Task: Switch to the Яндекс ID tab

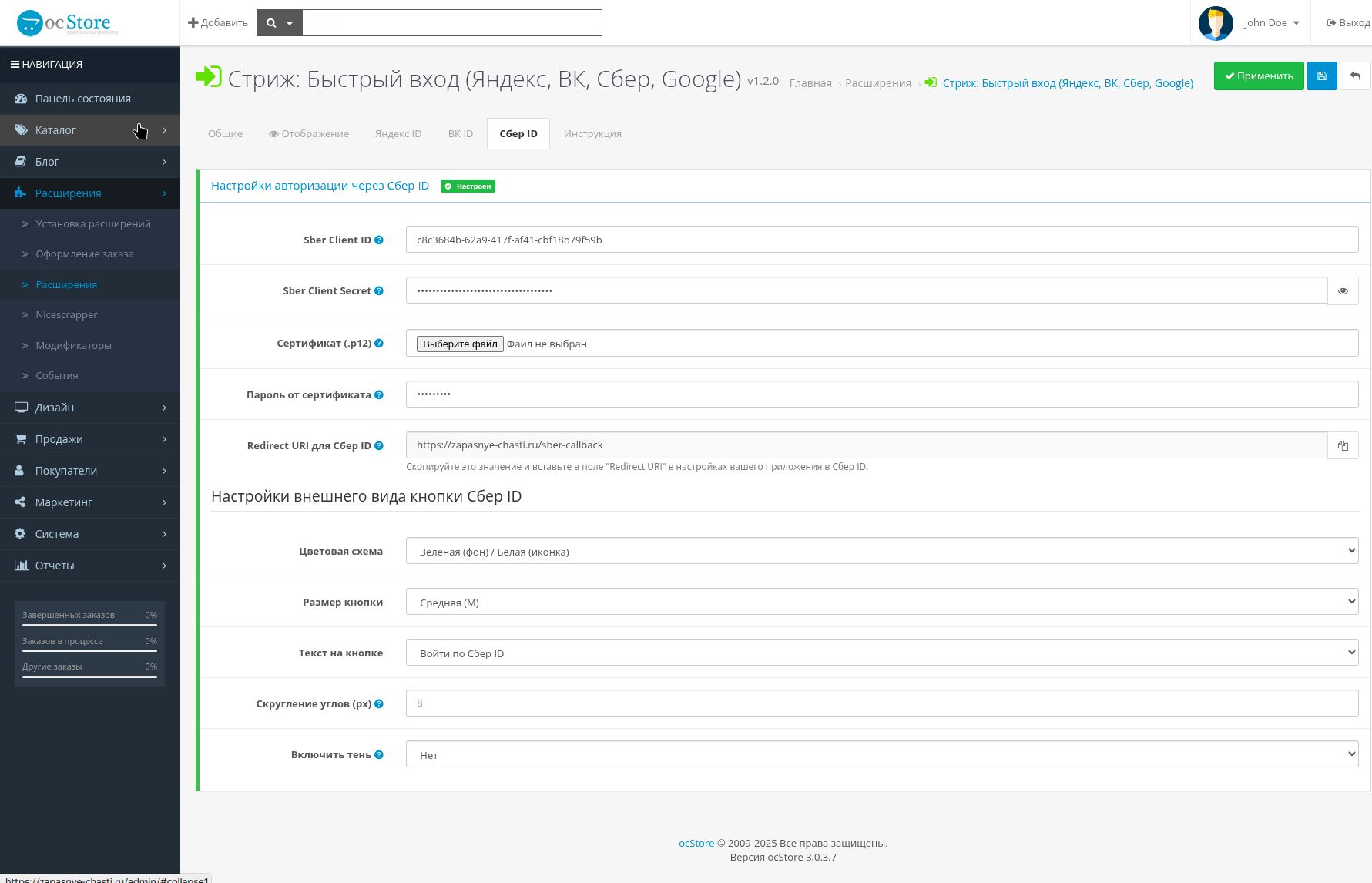Action: pos(398,134)
